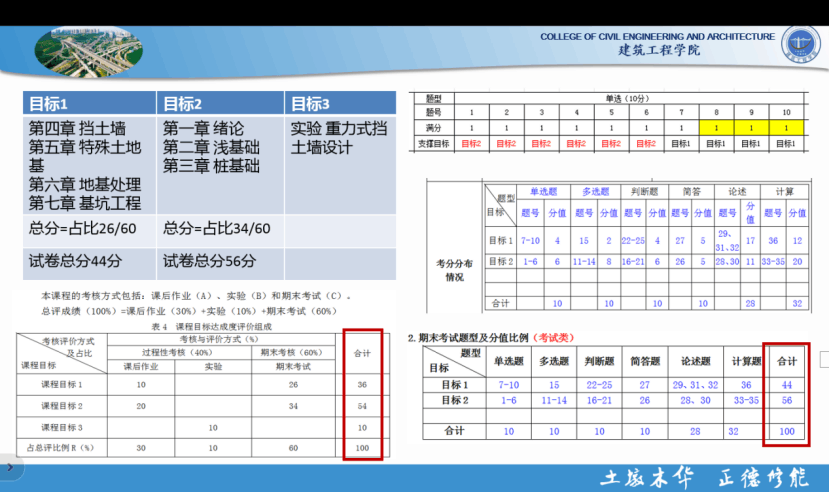Select the blue 目标2 header cell
The height and width of the screenshot is (492, 830).
pyautogui.click(x=220, y=104)
